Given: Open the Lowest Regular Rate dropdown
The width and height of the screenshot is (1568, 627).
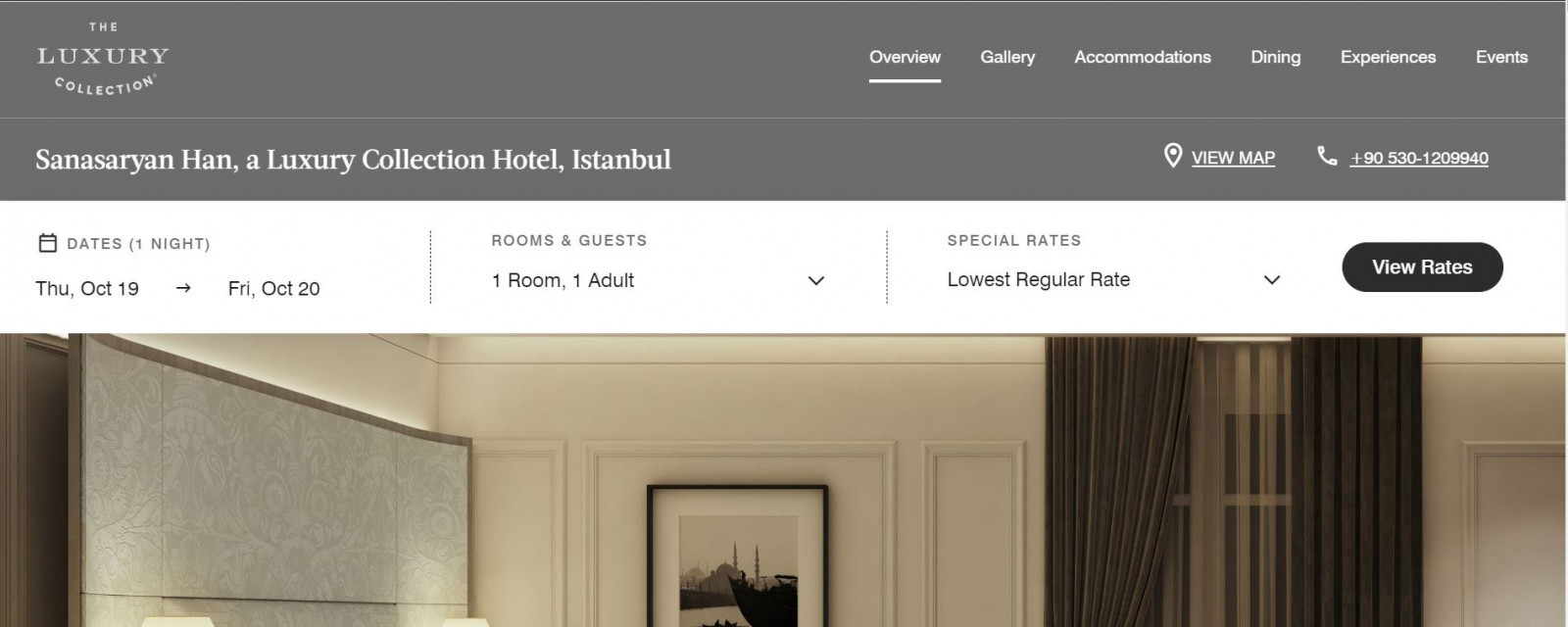Looking at the screenshot, I should pyautogui.click(x=1113, y=280).
